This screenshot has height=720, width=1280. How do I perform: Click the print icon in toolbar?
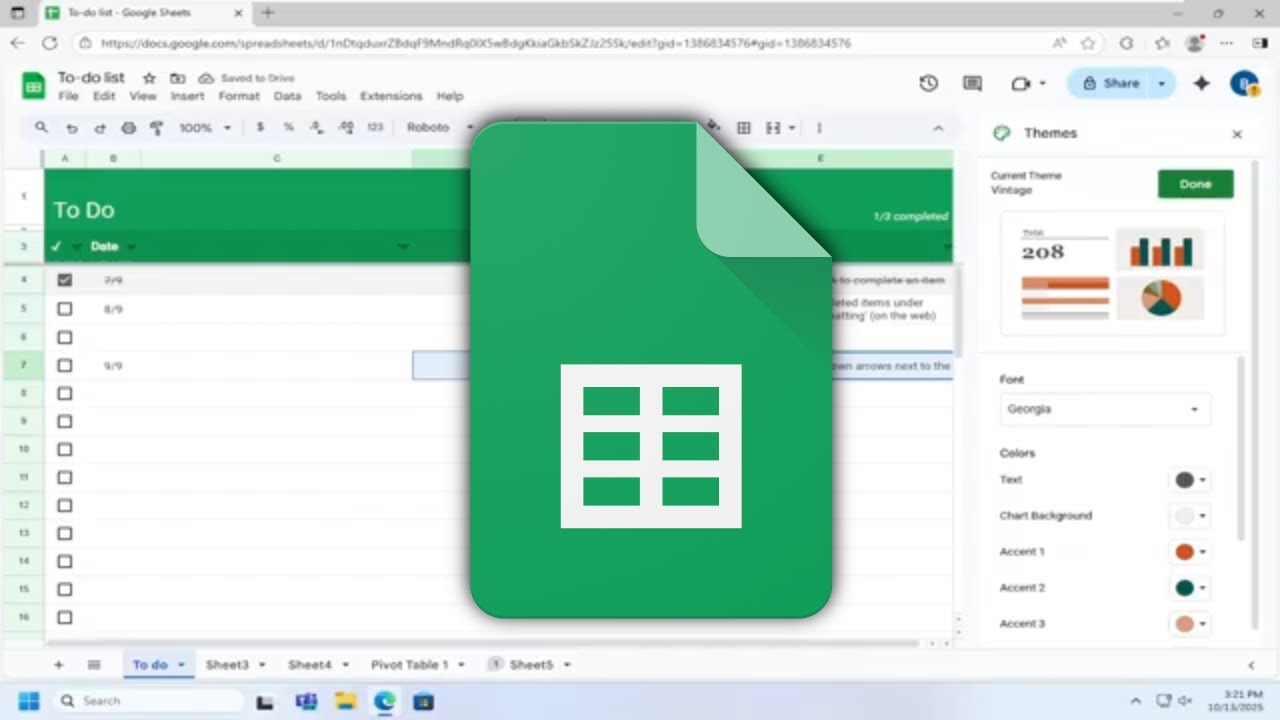[x=128, y=128]
